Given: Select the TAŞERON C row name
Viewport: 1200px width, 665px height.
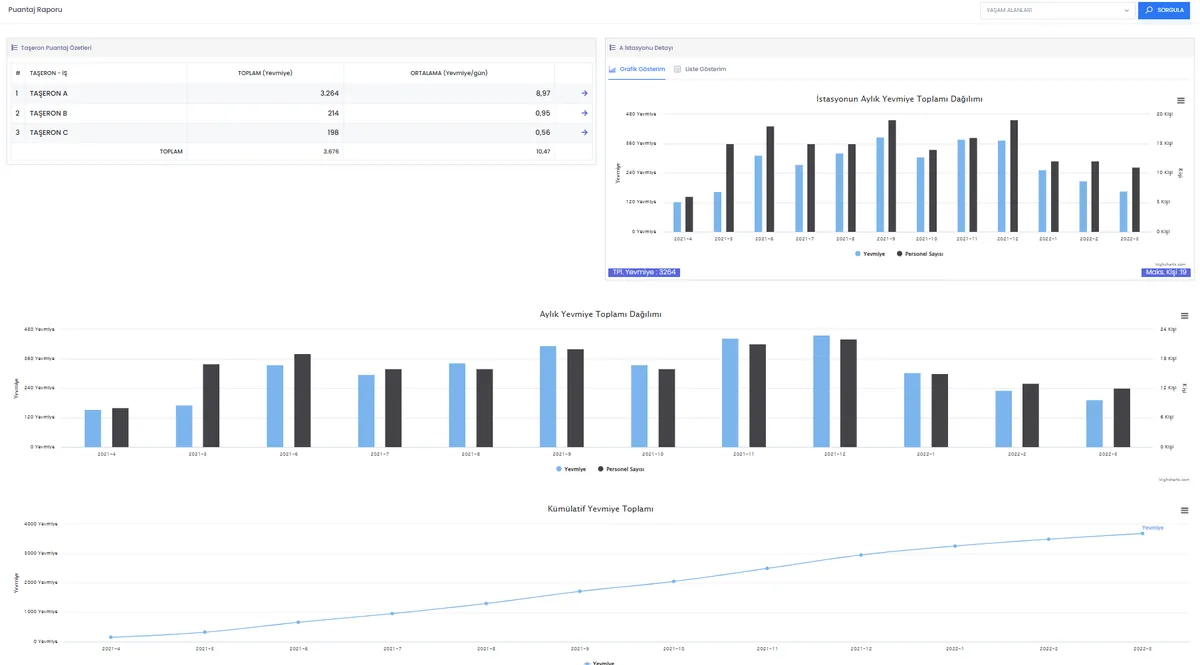Looking at the screenshot, I should [49, 132].
